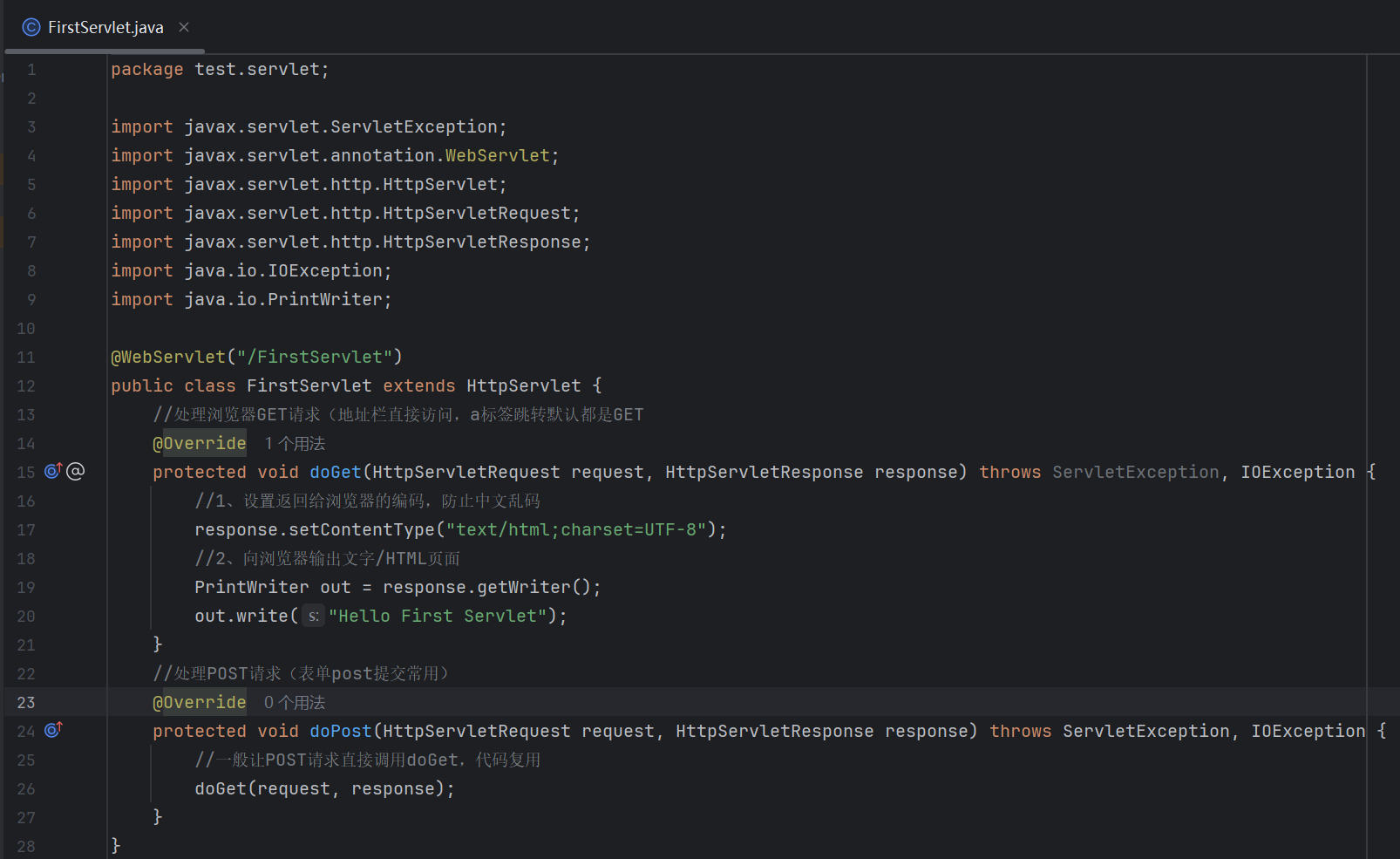
Task: Click the Java class icon on the FirstServlet.java tab
Action: 31,27
